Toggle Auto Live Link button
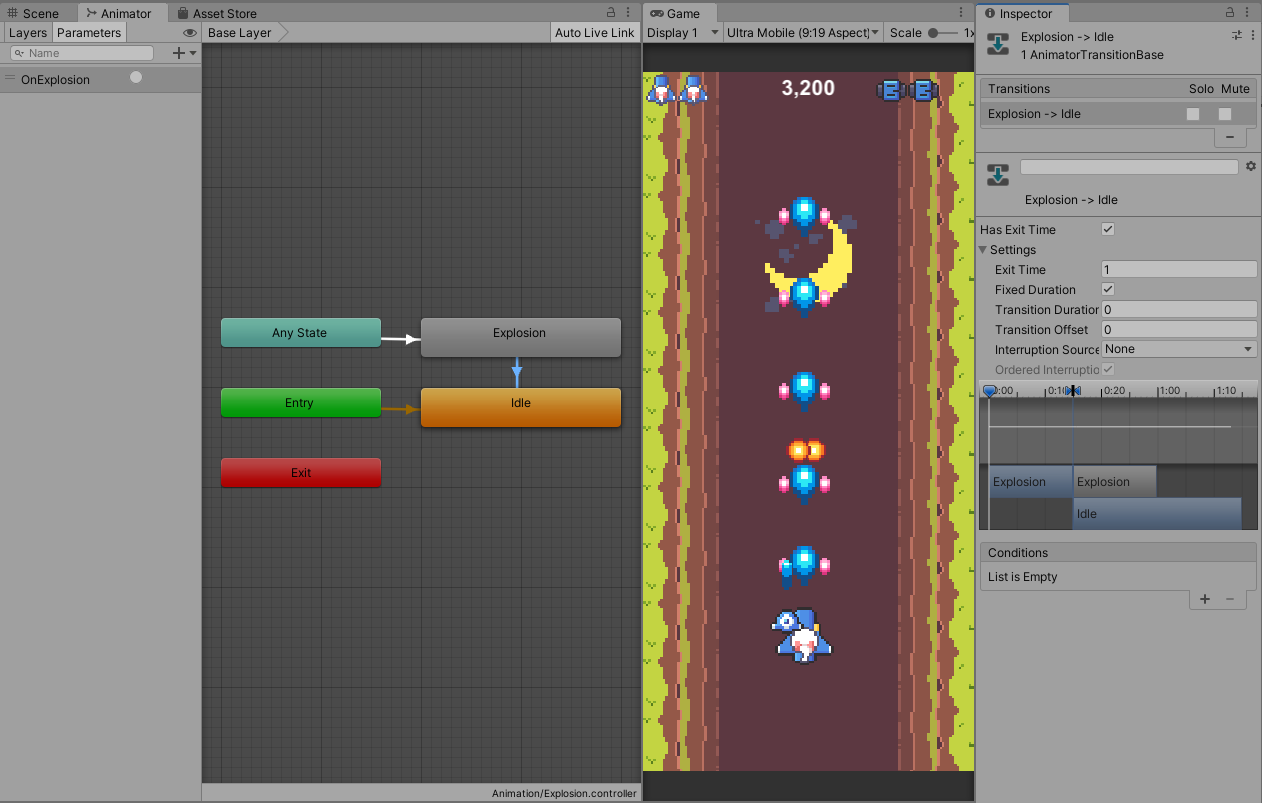The image size is (1262, 803). click(x=595, y=32)
